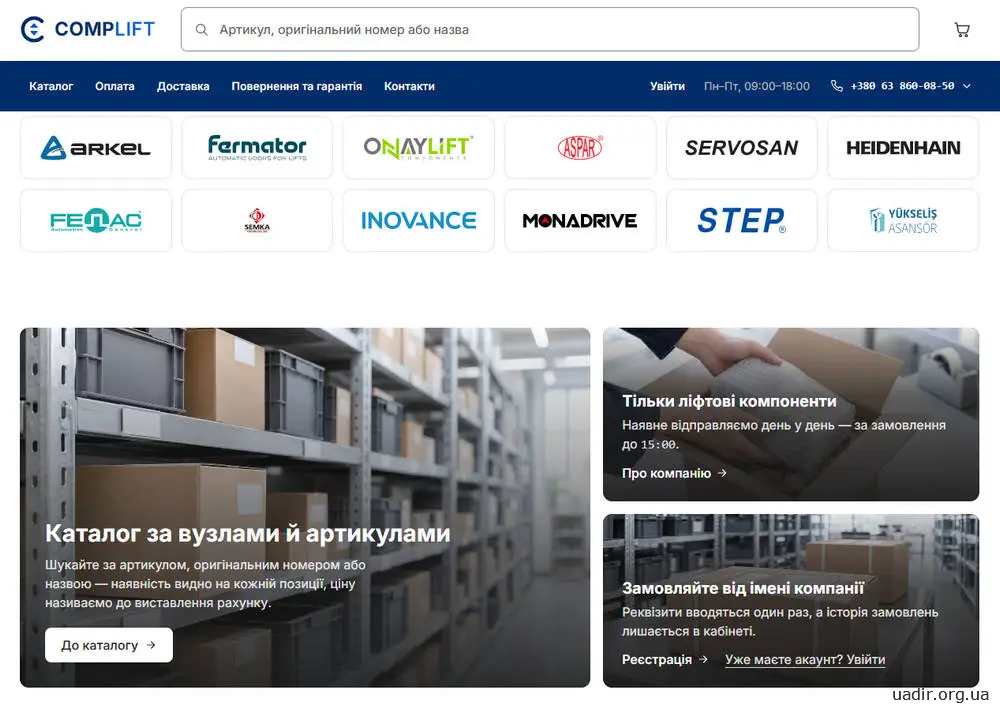Image resolution: width=1000 pixels, height=713 pixels.
Task: Open the Контакти menu item
Action: pyautogui.click(x=409, y=86)
